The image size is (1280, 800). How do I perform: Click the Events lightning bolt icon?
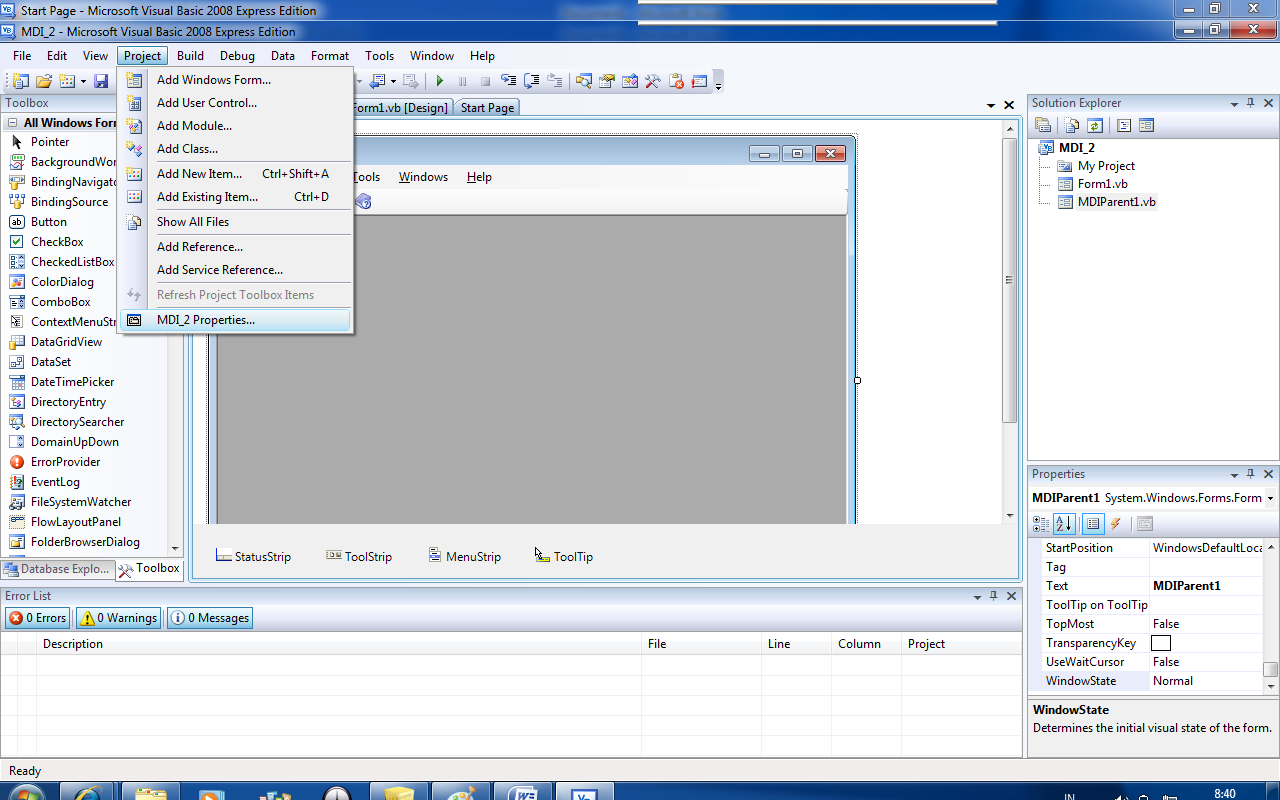point(1116,523)
